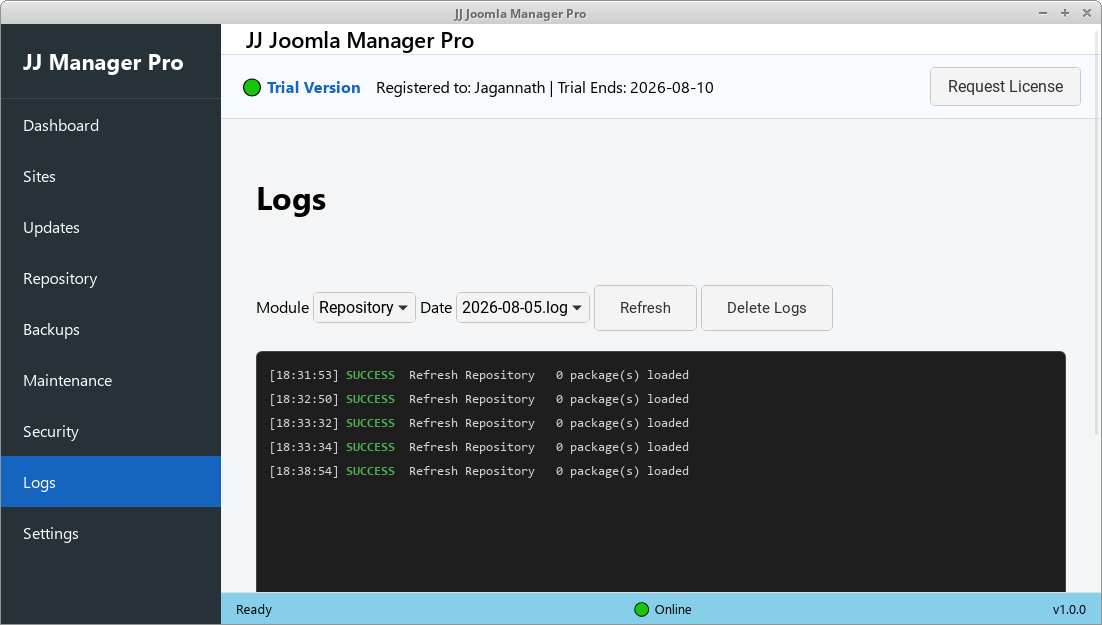Viewport: 1102px width, 625px height.
Task: Click the Online label in status bar
Action: tap(673, 610)
